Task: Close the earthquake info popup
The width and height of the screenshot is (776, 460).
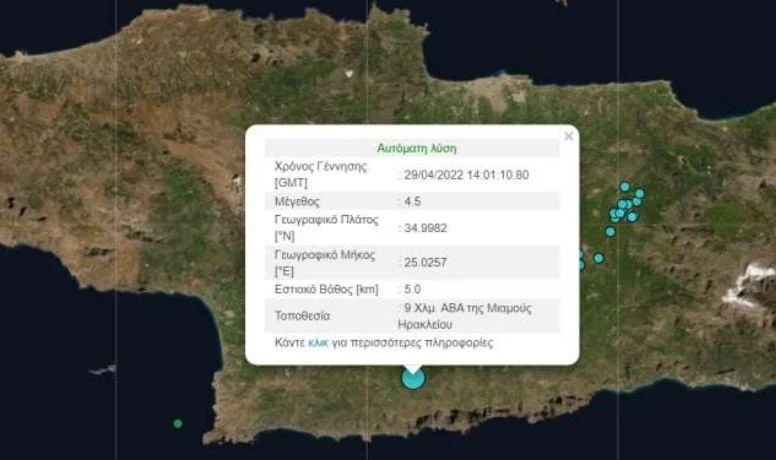Action: click(568, 136)
